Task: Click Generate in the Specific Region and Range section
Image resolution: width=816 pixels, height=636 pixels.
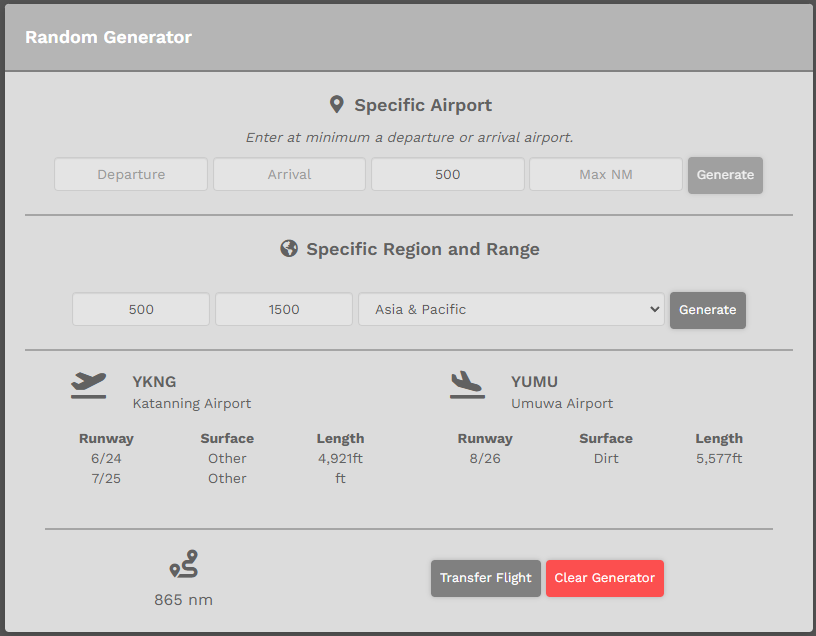Action: pyautogui.click(x=707, y=310)
